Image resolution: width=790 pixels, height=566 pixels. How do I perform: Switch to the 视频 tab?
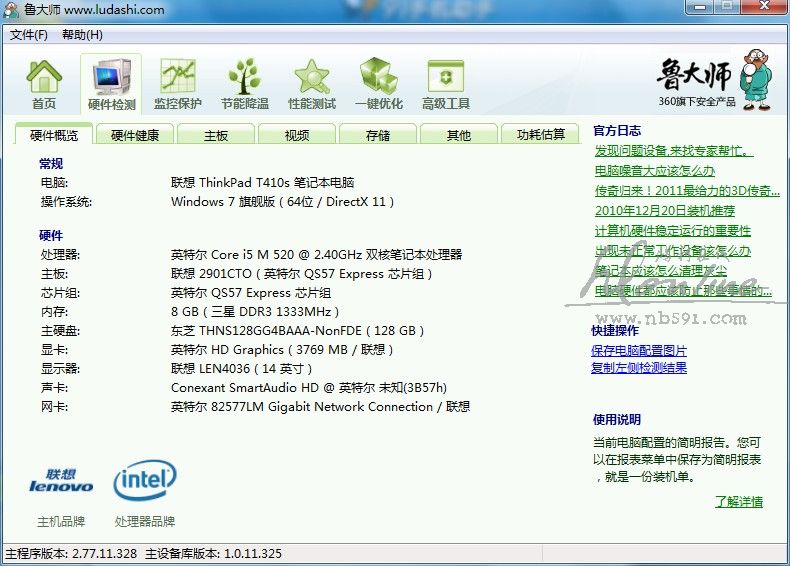tap(297, 135)
